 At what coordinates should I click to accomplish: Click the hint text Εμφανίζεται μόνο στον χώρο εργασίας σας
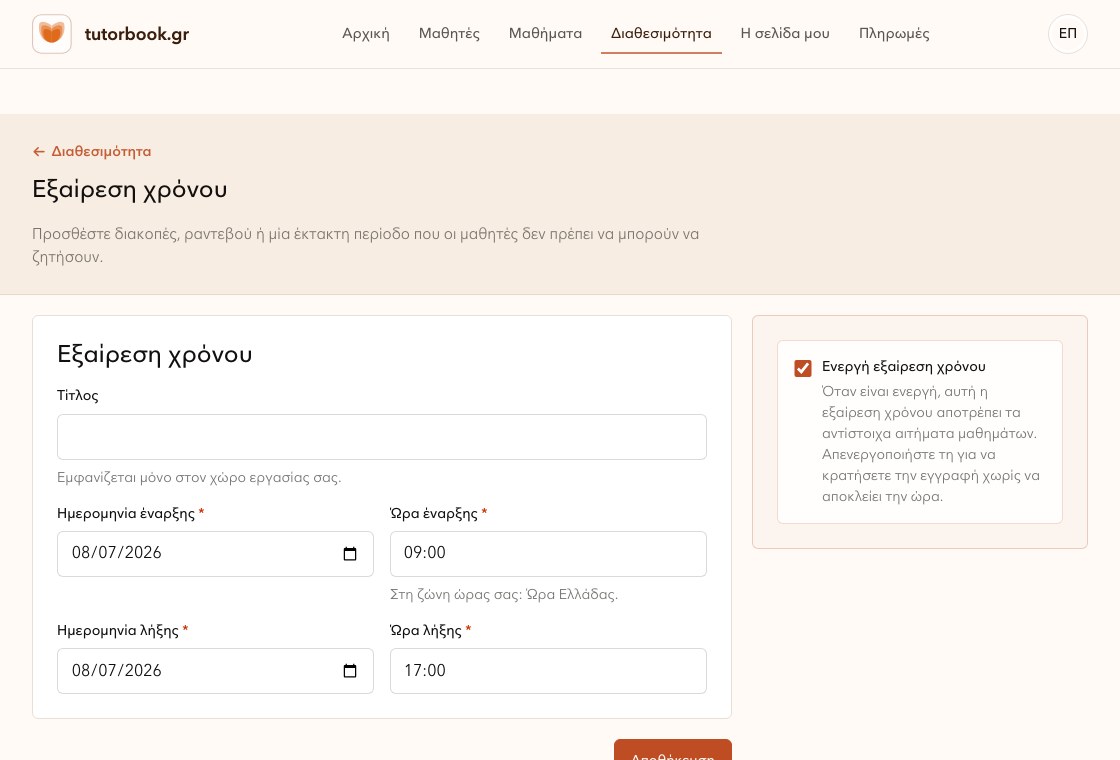click(199, 477)
